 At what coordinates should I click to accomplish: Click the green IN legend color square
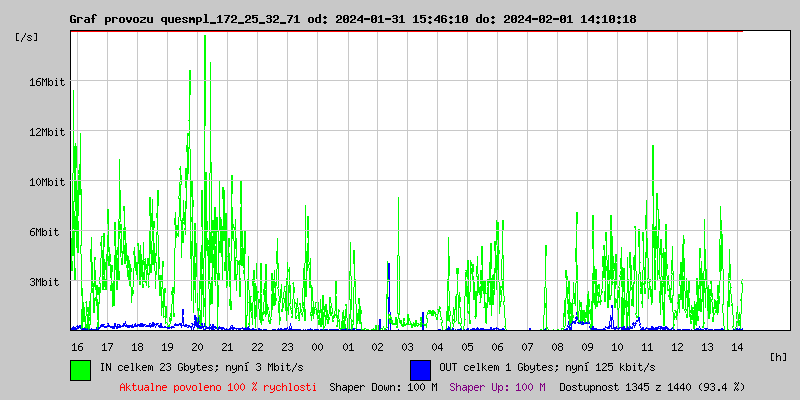pos(80,369)
